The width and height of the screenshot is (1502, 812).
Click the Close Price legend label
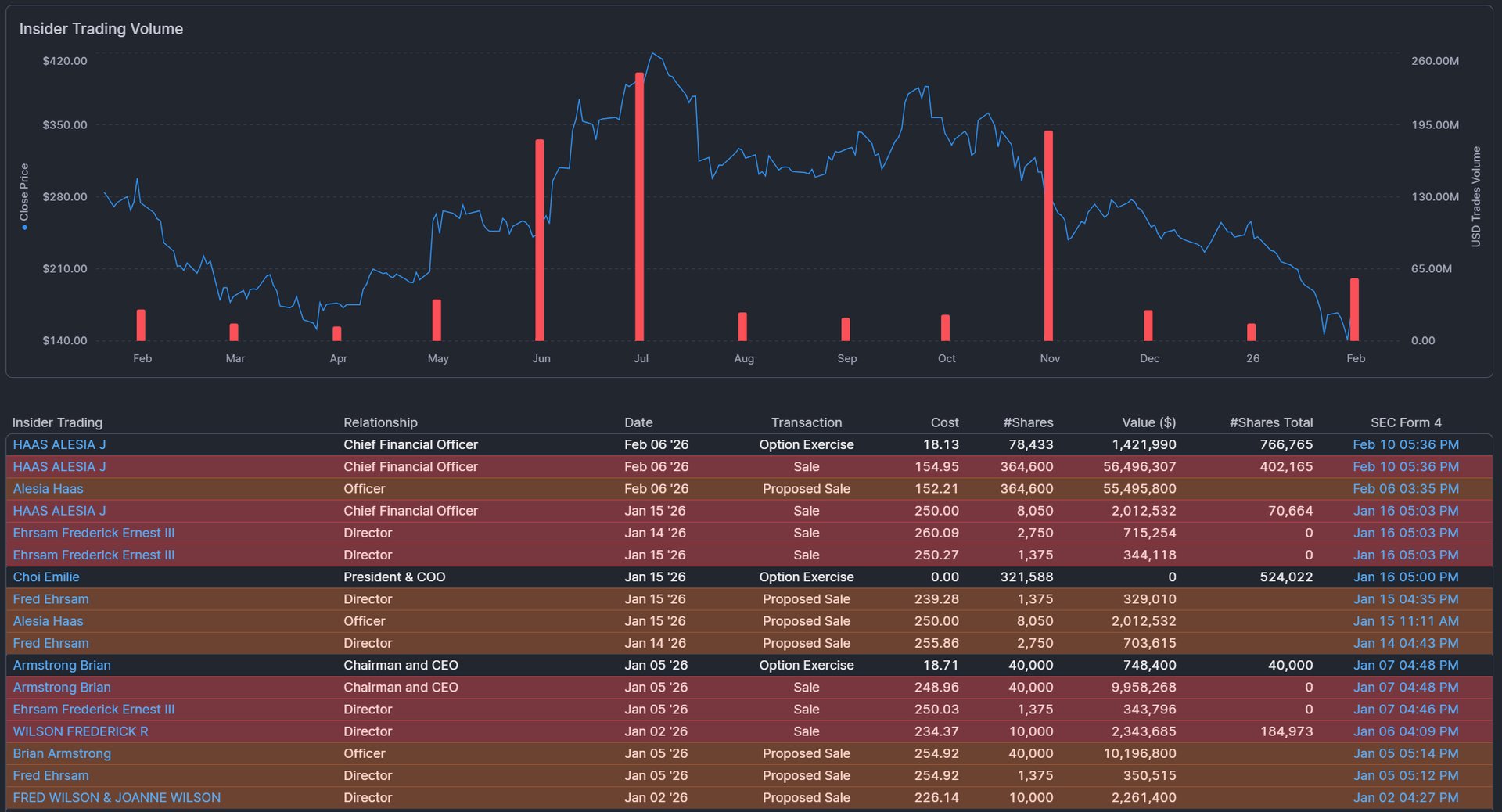pyautogui.click(x=24, y=196)
